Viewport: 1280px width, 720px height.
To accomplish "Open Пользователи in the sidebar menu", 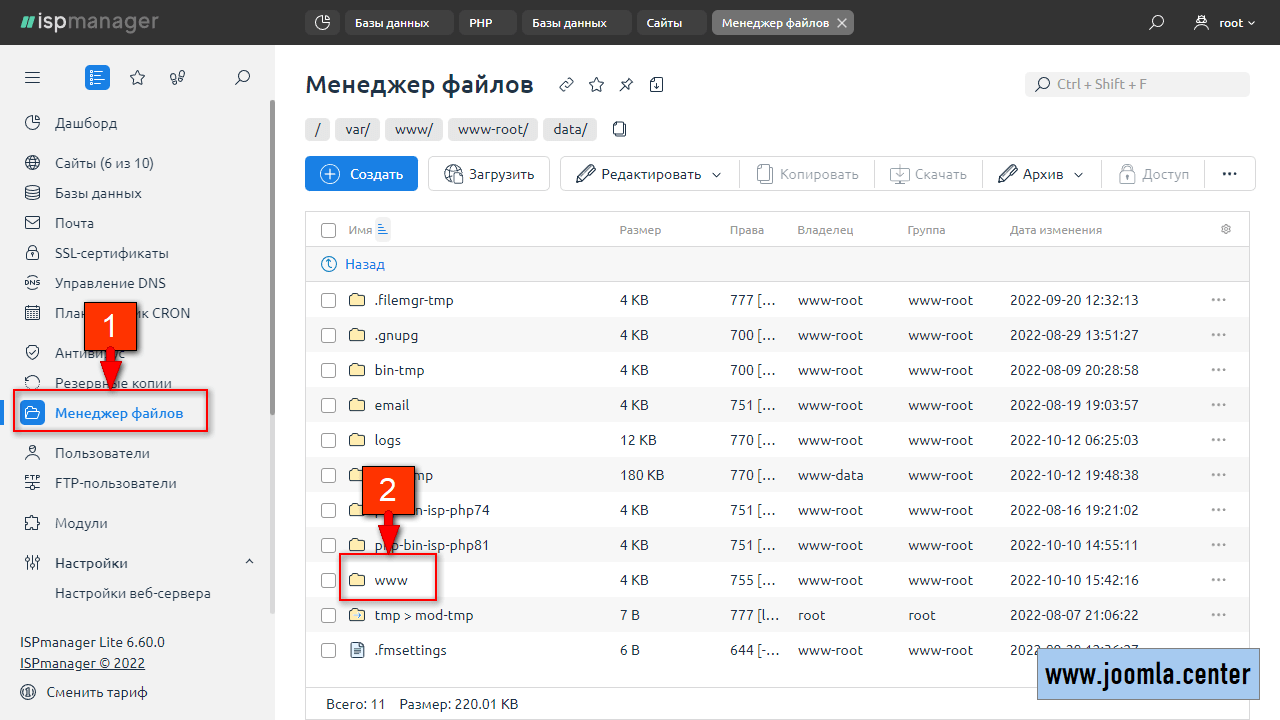I will 102,453.
